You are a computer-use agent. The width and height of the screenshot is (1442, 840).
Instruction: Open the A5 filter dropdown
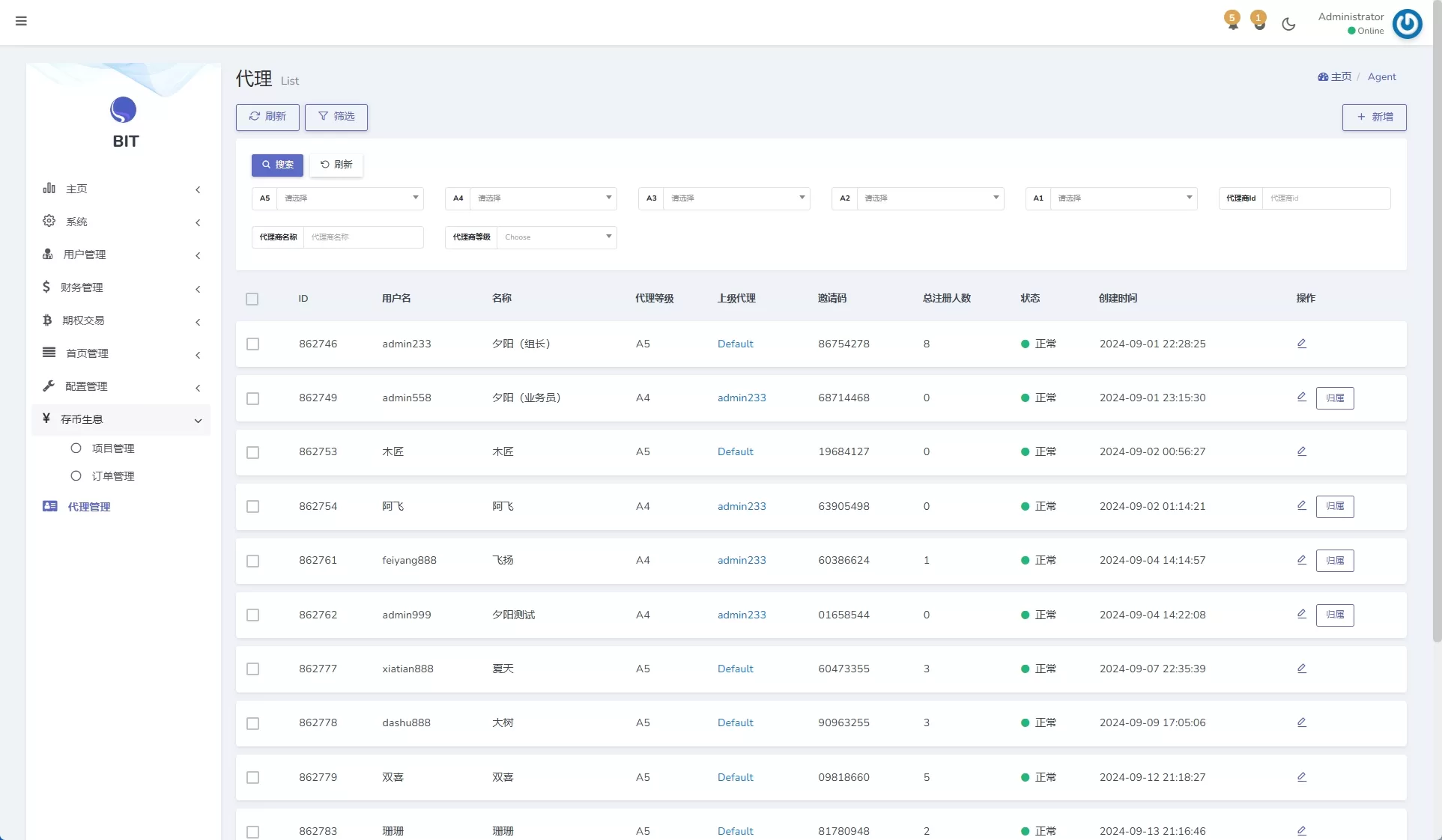point(350,198)
